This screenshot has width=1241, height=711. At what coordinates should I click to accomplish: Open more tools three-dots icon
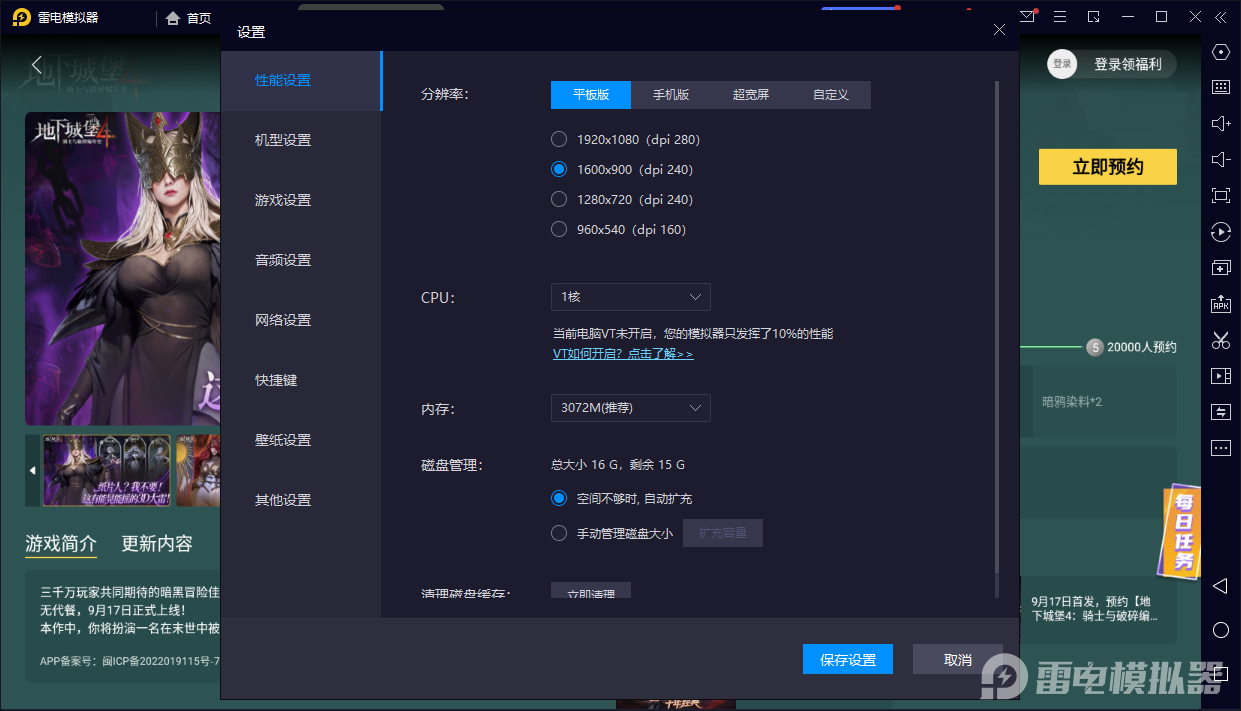click(x=1220, y=448)
